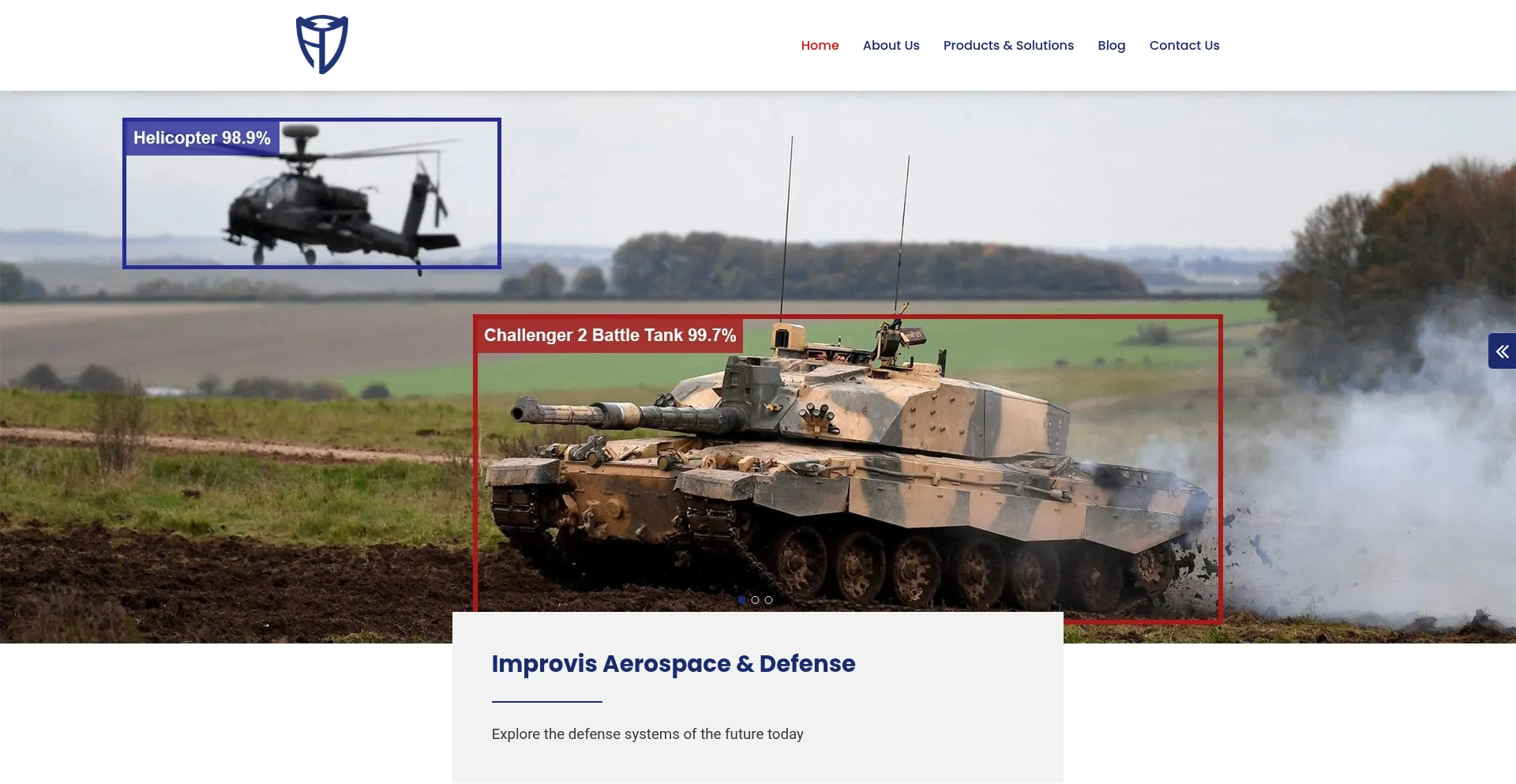Click the Challenger 2 Battle Tank 99.7% label

[x=610, y=336]
